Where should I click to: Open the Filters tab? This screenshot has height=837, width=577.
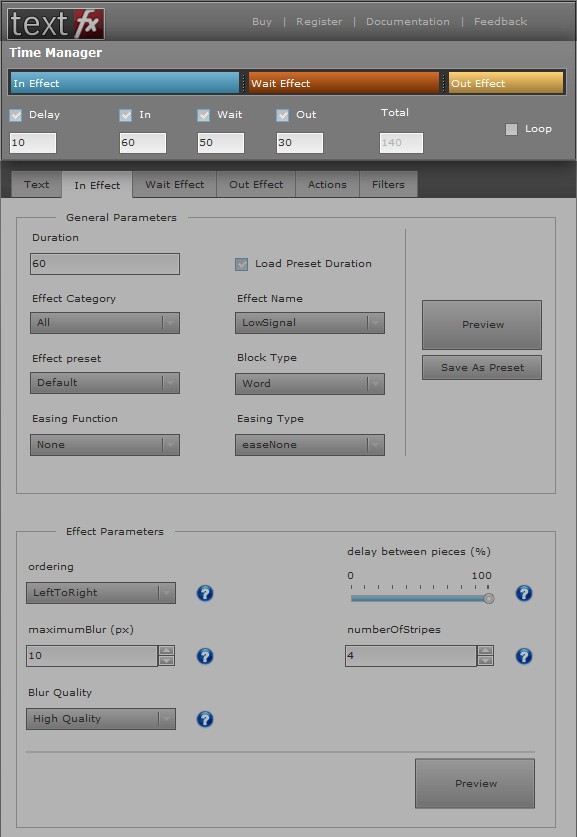coord(388,185)
